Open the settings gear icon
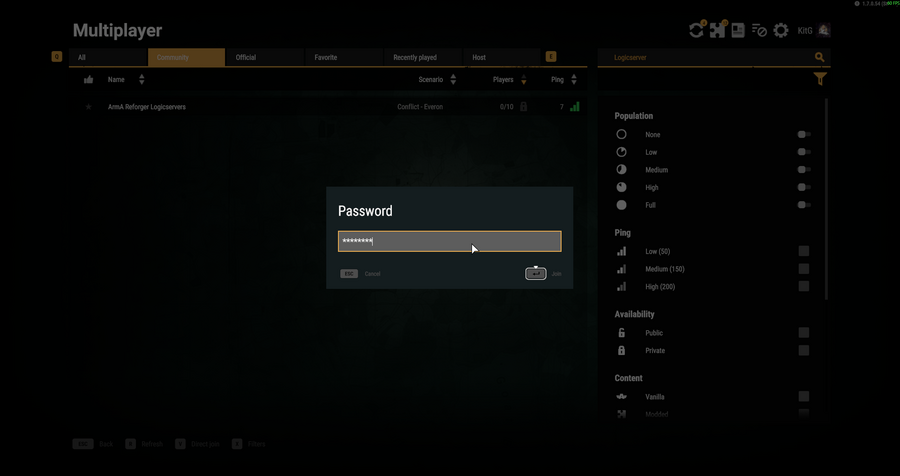Screen dimensions: 900x476 (x=781, y=30)
